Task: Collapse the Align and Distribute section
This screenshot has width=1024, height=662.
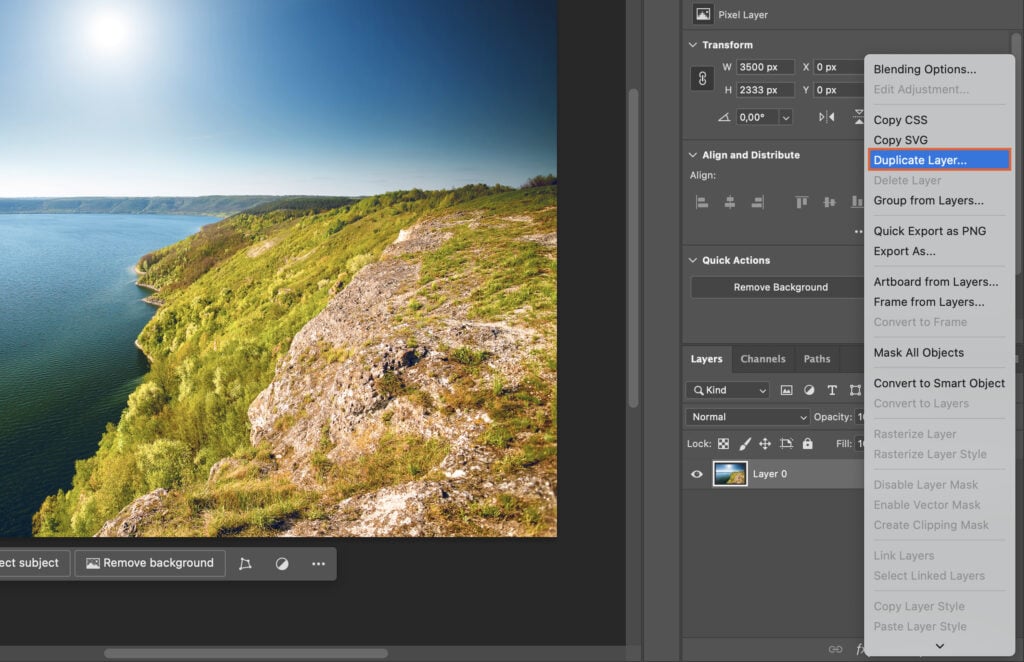Action: [x=693, y=155]
